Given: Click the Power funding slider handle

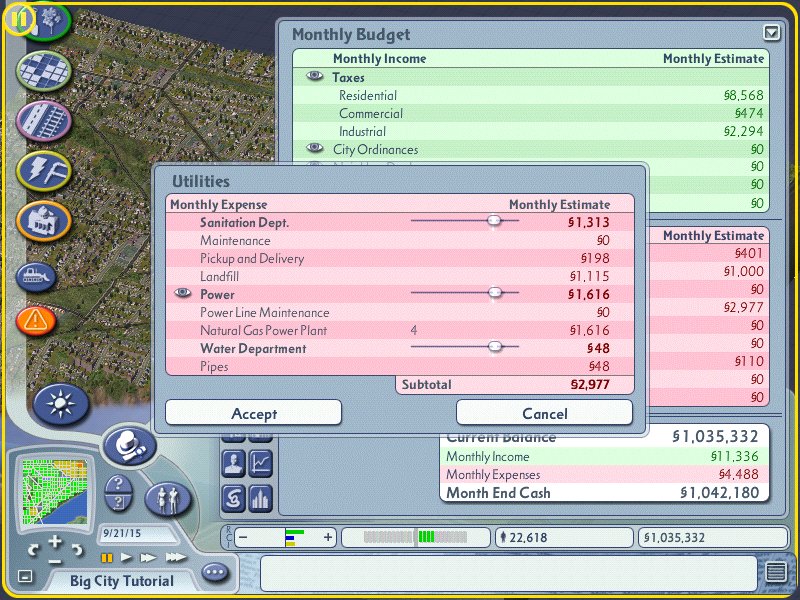Looking at the screenshot, I should [x=494, y=294].
